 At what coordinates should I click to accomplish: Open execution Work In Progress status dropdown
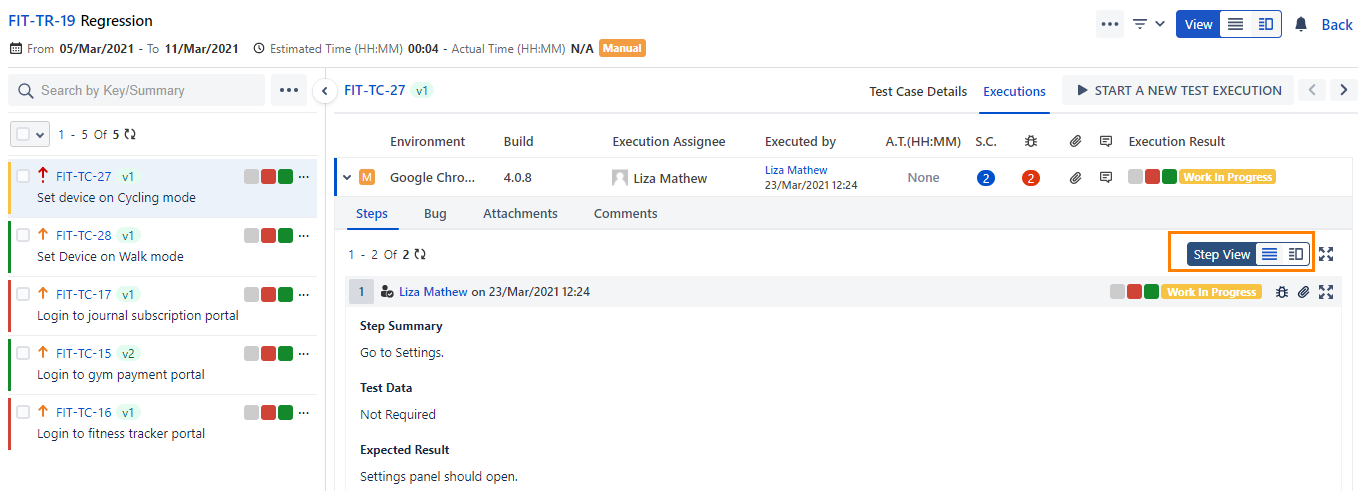tap(1227, 177)
